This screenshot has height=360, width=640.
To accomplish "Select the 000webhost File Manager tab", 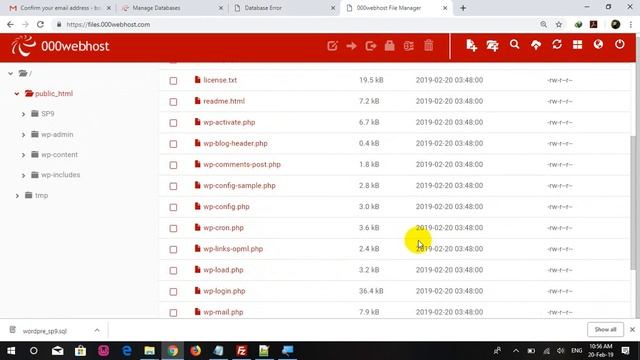I will coord(395,8).
